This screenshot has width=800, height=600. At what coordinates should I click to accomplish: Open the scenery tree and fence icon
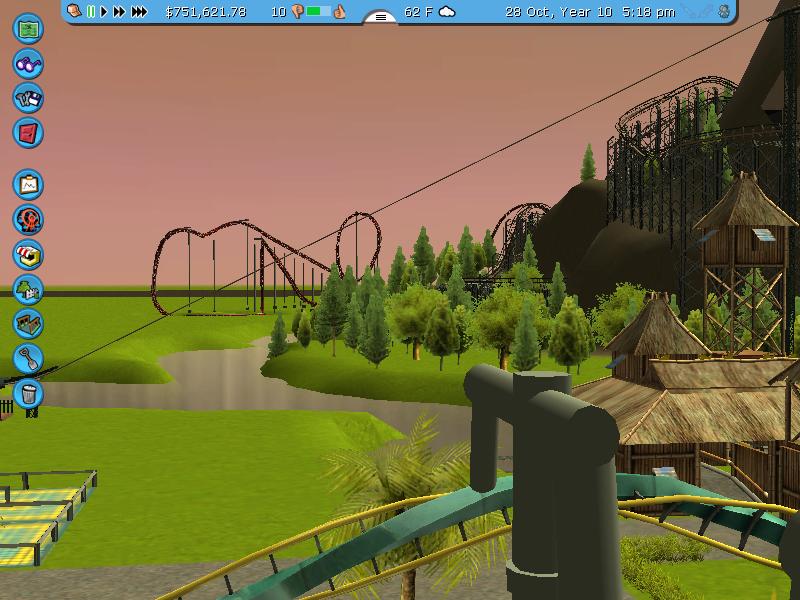[28, 289]
